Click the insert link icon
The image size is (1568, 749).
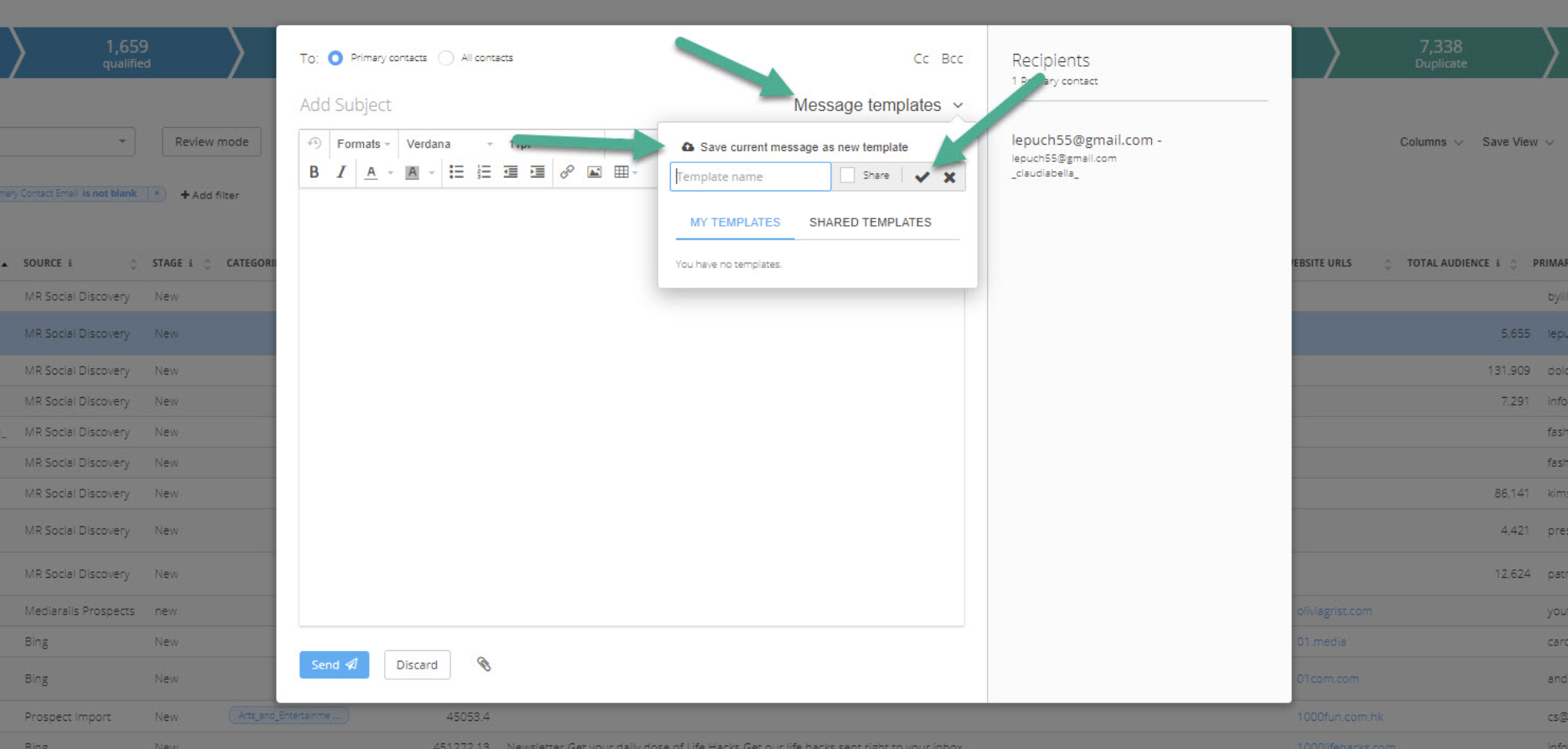click(567, 172)
